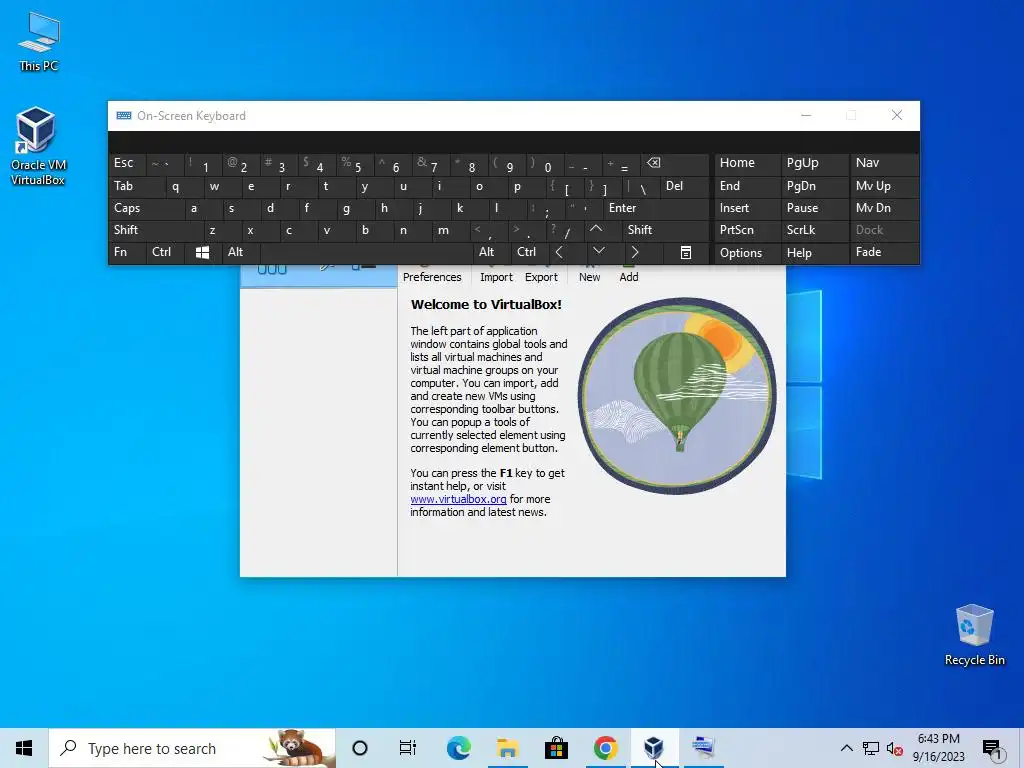The image size is (1024, 768).
Task: Click Export in VirtualBox toolbar
Action: pyautogui.click(x=541, y=272)
